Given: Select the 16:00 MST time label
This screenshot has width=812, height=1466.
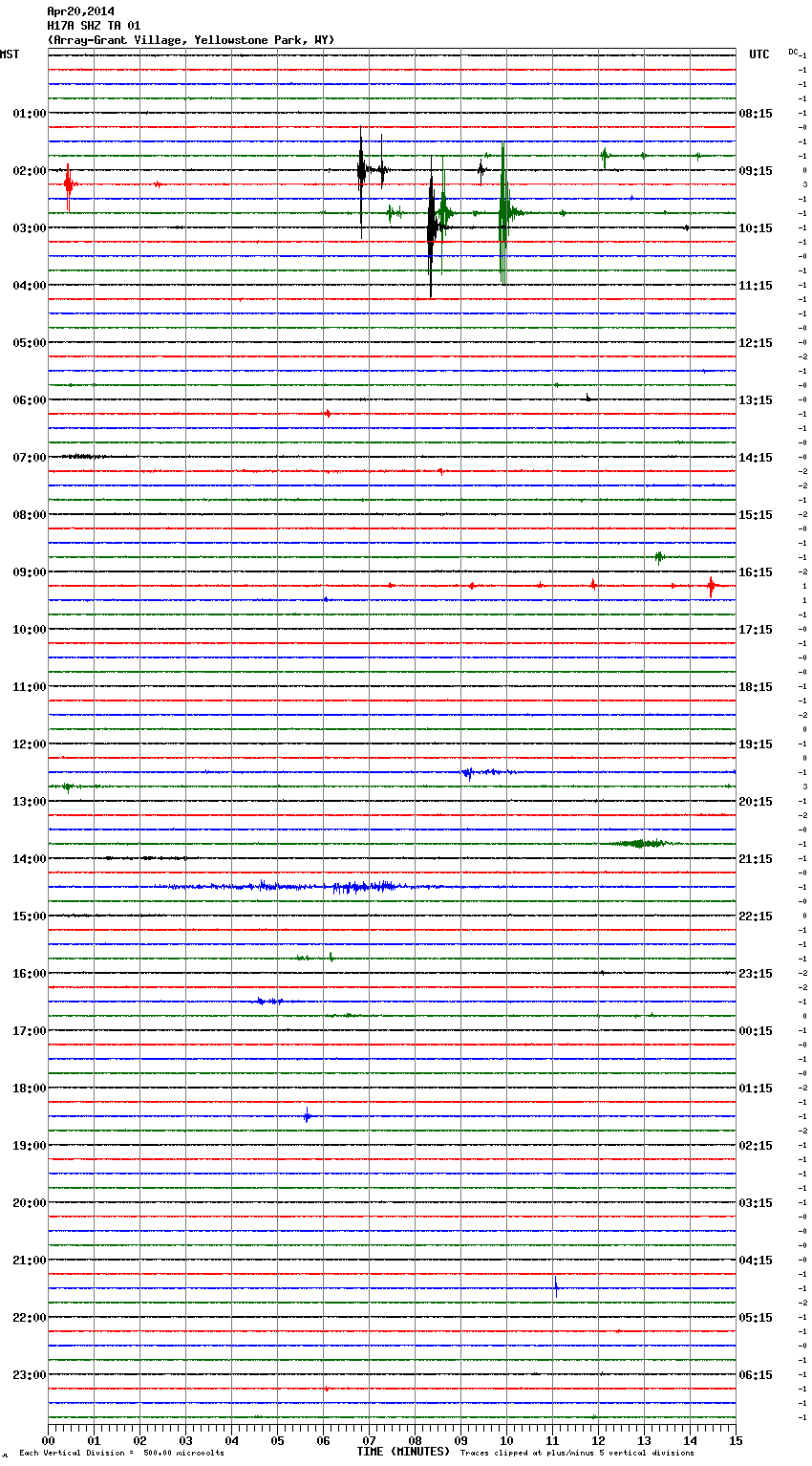Looking at the screenshot, I should coord(30,974).
